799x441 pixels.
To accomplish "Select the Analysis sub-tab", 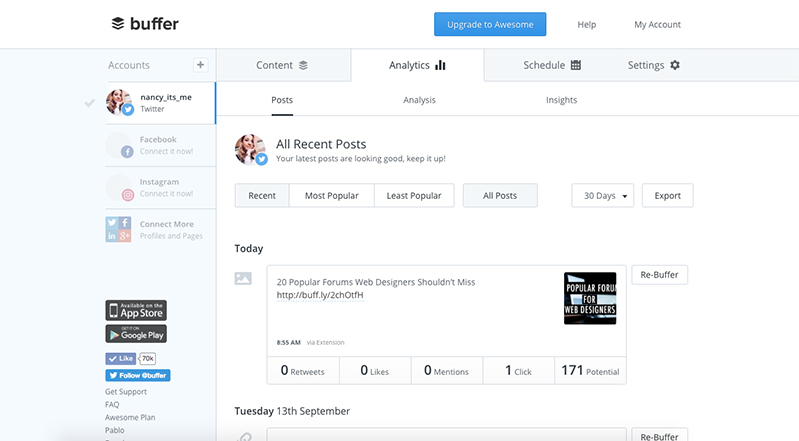I will pos(419,100).
